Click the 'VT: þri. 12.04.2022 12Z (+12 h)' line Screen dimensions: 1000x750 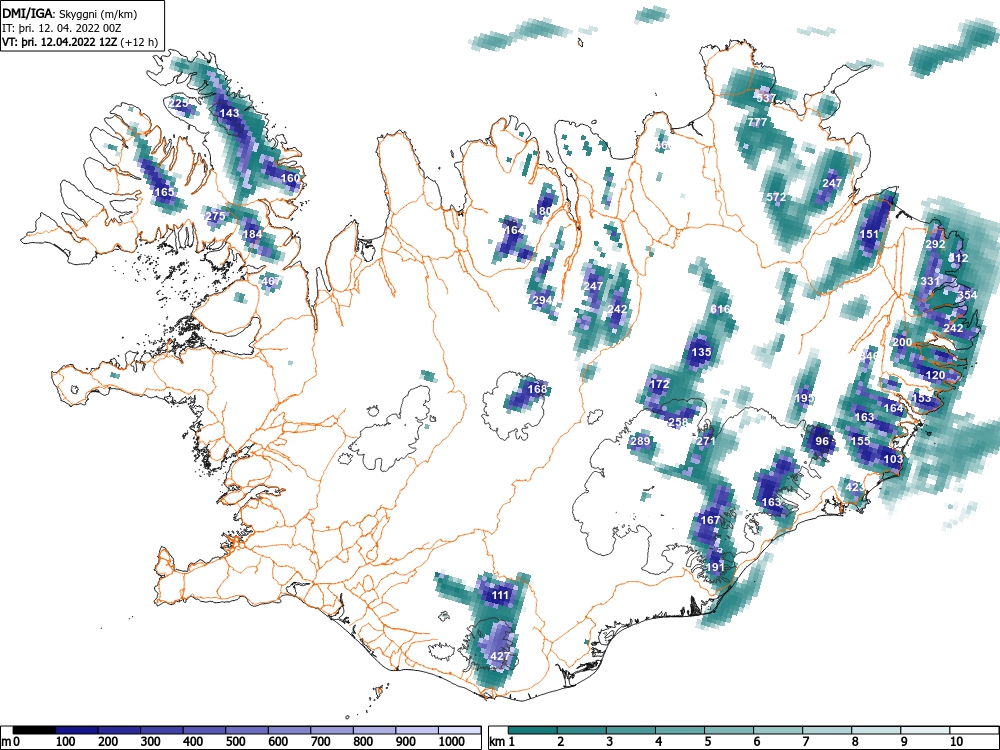click(80, 42)
